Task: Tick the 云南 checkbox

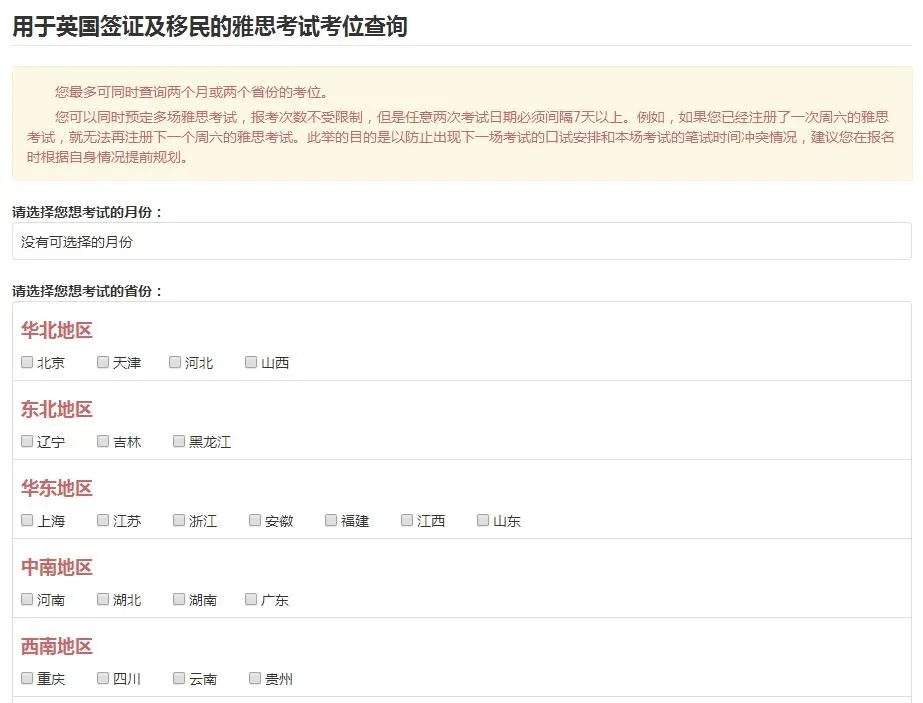Action: [x=179, y=678]
